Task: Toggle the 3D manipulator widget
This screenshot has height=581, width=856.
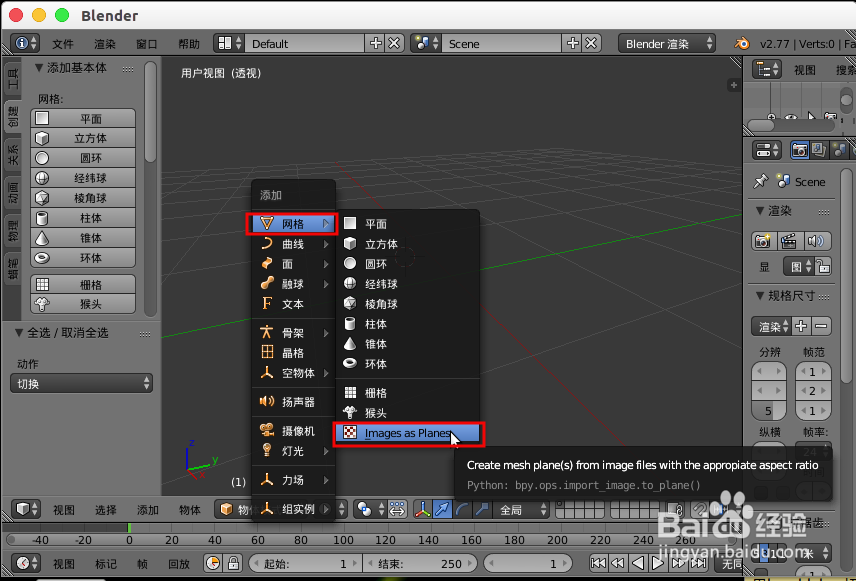Action: pyautogui.click(x=423, y=509)
